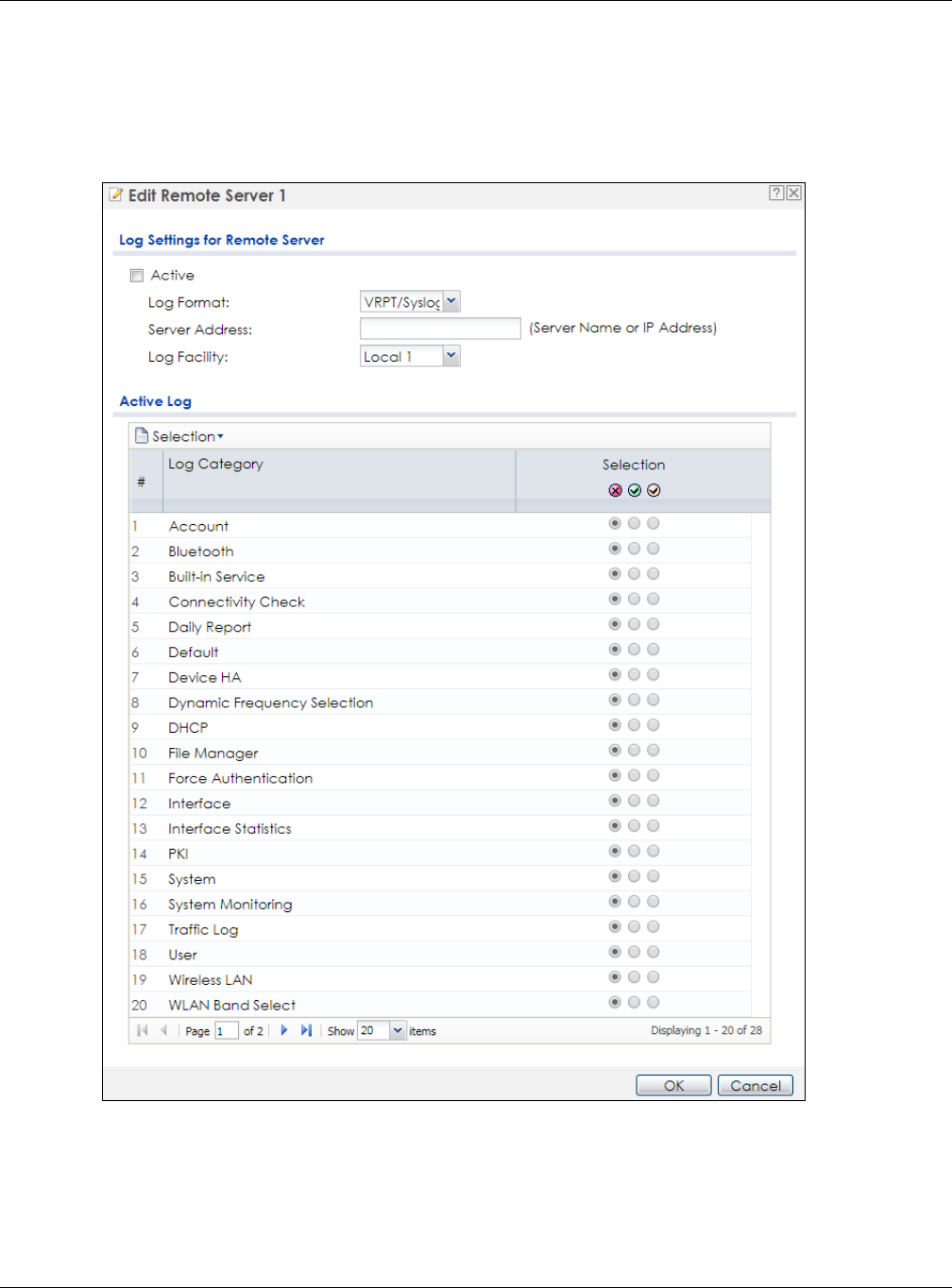Select debug logs radio for Daily Report
The image size is (952, 1288).
point(654,624)
